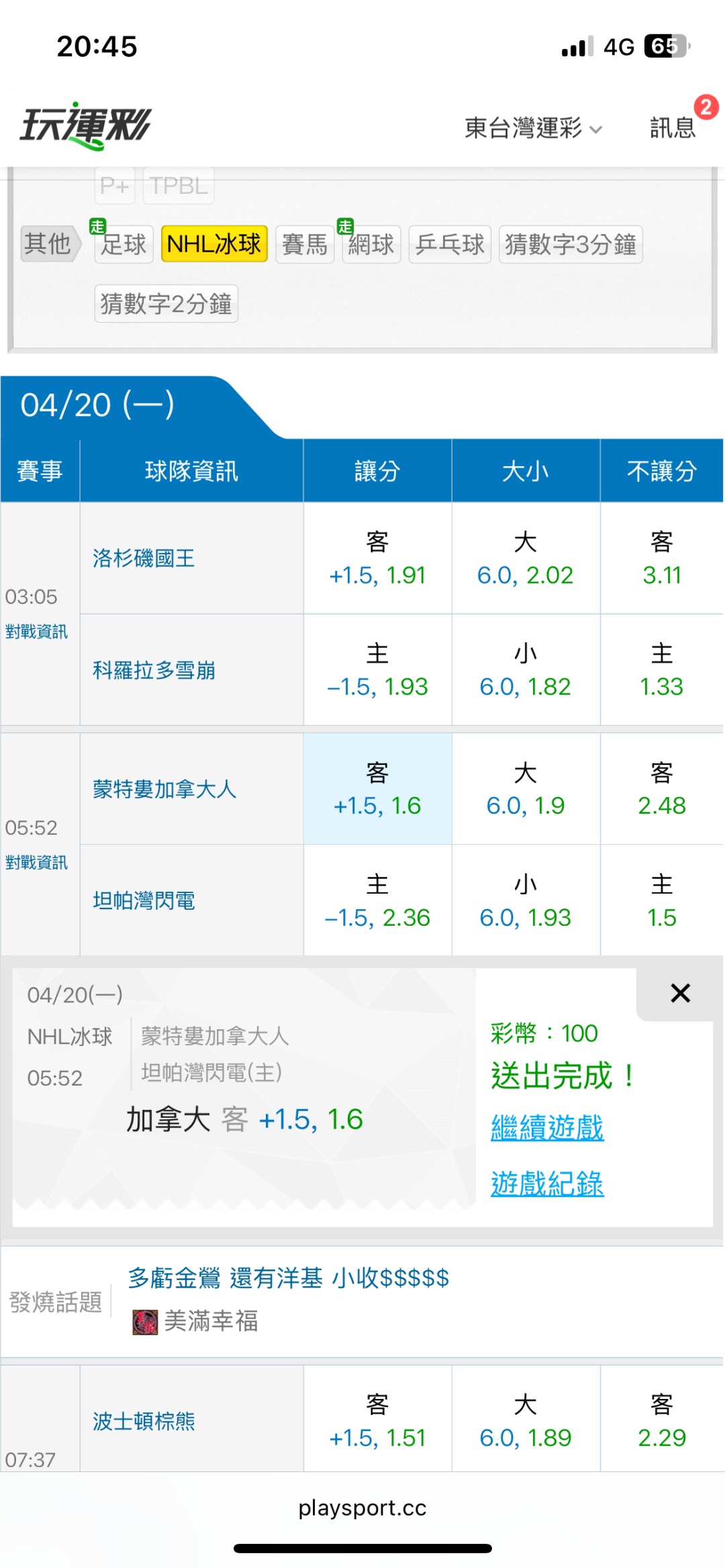Open 訊息 notifications with red badge
The image size is (725, 1568).
click(673, 127)
